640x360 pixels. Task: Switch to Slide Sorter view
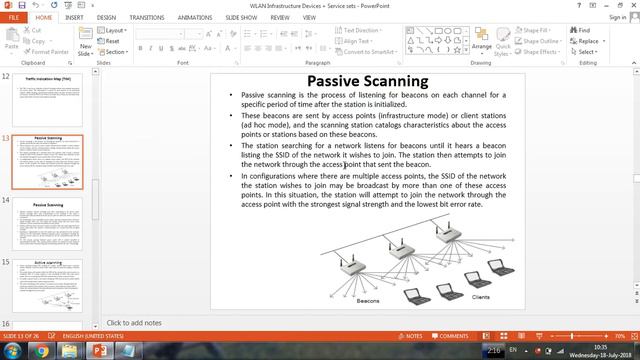504,336
